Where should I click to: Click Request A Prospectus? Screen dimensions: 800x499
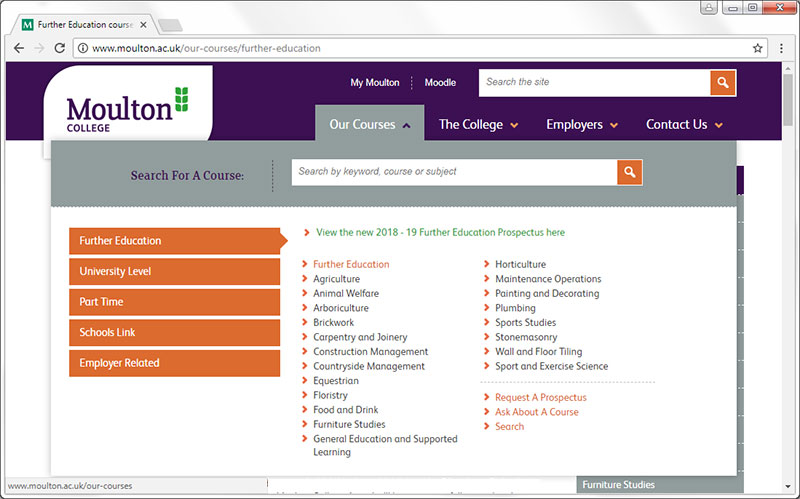click(x=541, y=397)
